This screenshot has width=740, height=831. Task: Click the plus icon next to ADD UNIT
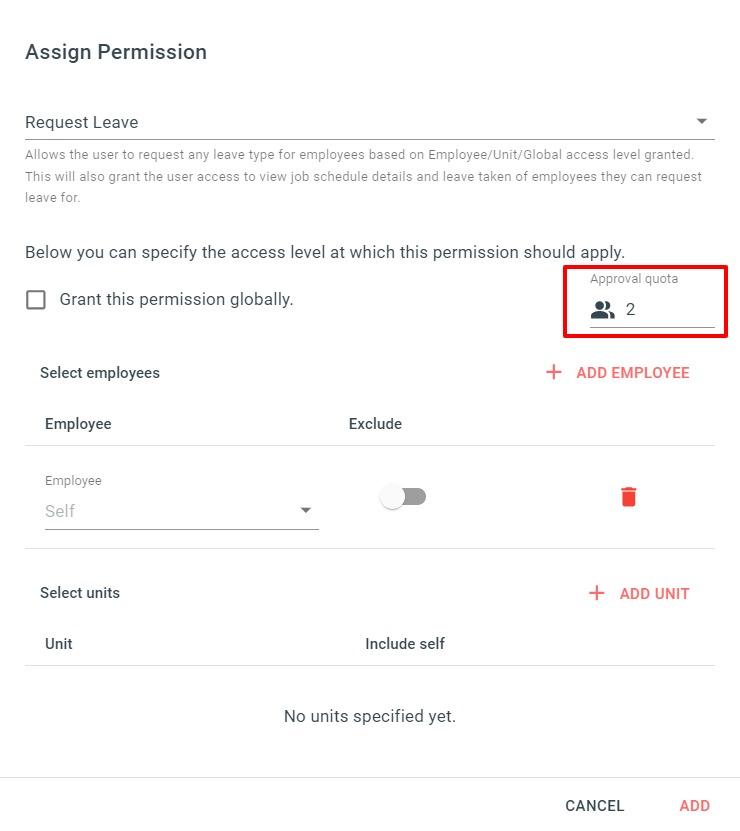tap(596, 593)
